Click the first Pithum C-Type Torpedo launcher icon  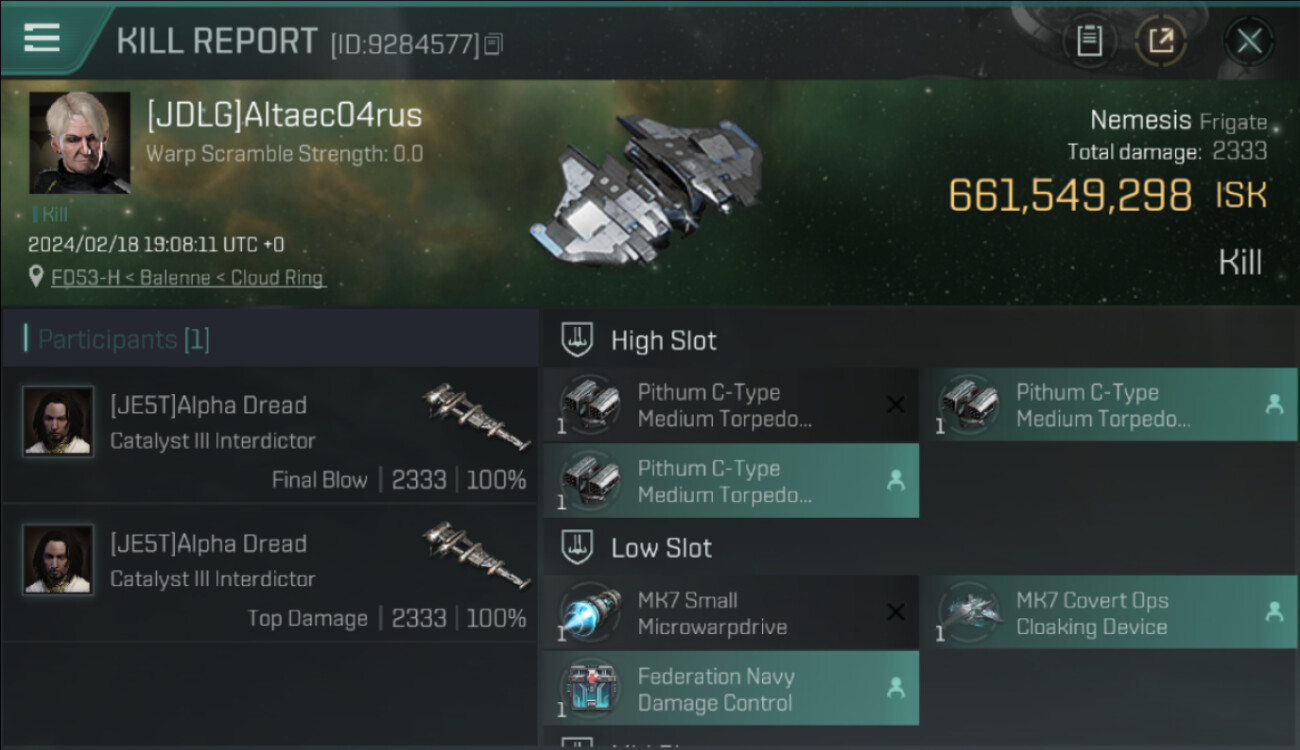tap(590, 405)
